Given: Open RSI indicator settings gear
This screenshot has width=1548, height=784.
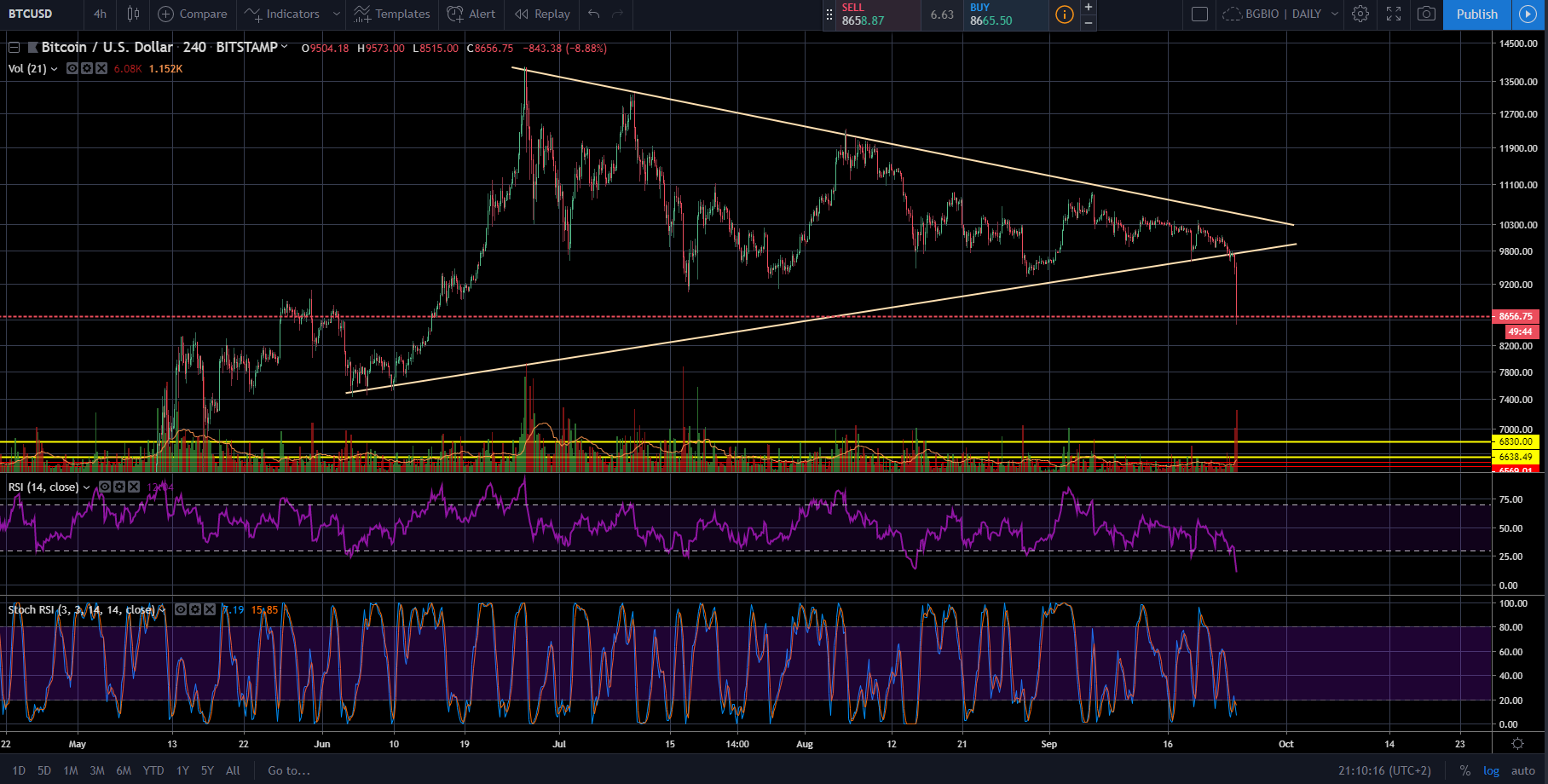Looking at the screenshot, I should pos(119,487).
